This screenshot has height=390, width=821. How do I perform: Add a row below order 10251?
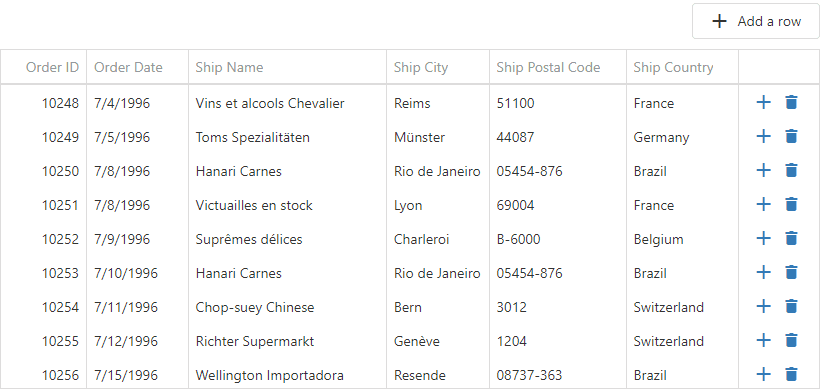click(x=764, y=205)
